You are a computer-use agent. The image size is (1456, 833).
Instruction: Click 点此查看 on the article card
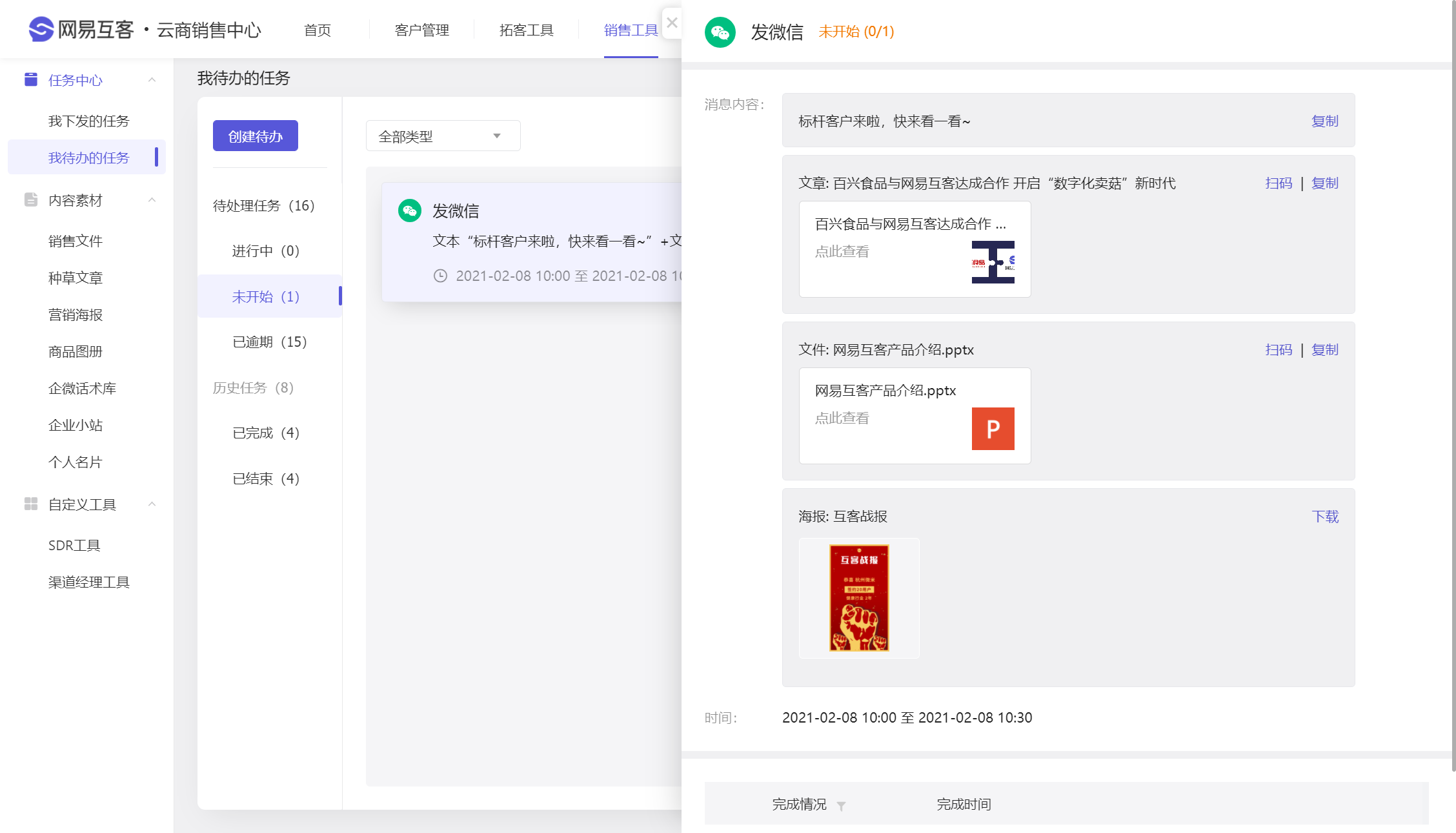point(842,251)
